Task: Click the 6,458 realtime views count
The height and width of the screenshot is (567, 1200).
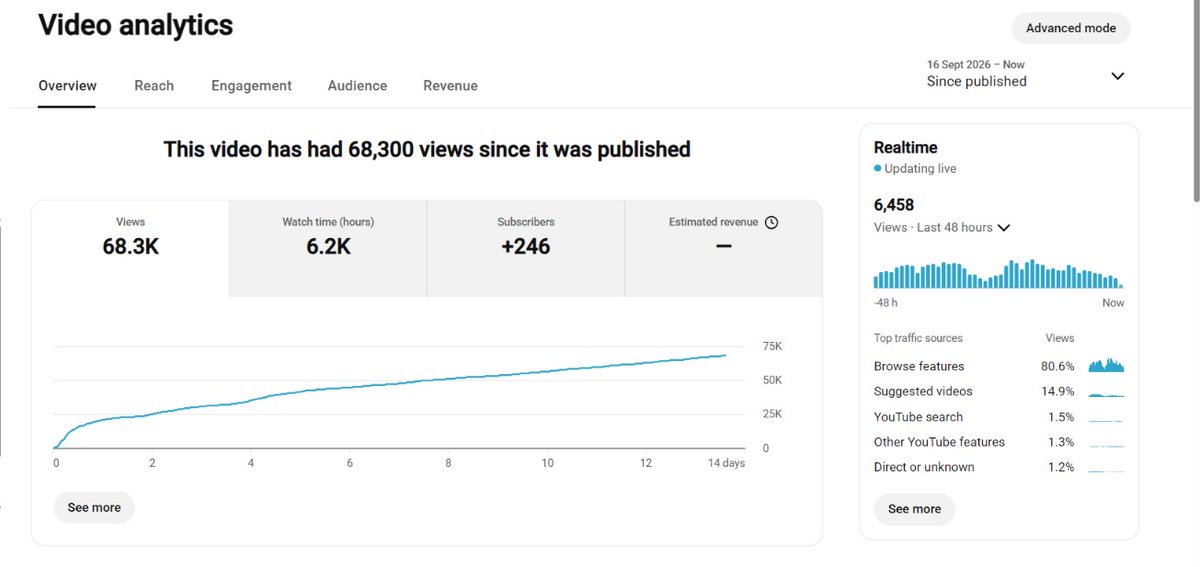Action: [x=894, y=205]
